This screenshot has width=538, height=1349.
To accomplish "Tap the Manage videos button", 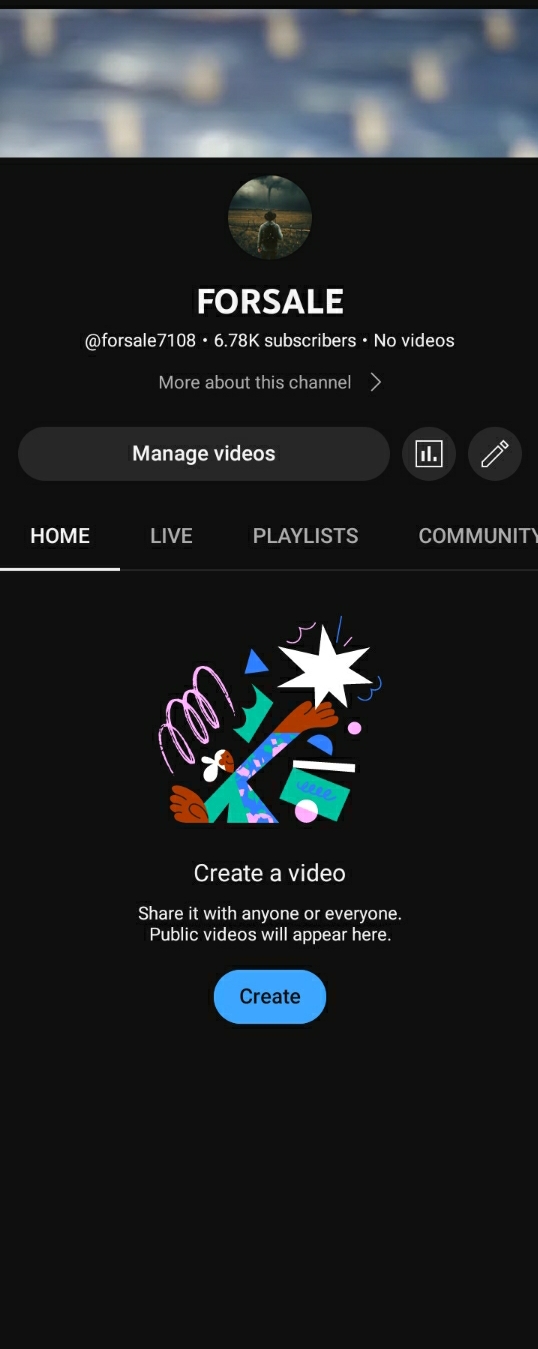I will tap(204, 454).
